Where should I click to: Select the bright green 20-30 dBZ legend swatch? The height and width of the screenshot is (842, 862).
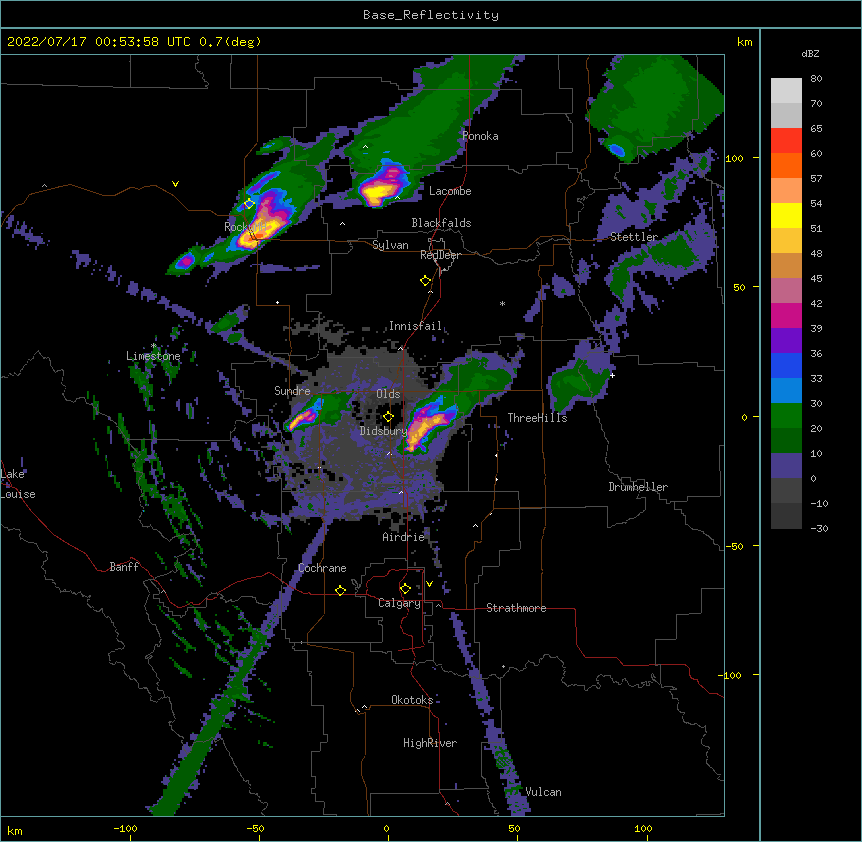point(786,416)
